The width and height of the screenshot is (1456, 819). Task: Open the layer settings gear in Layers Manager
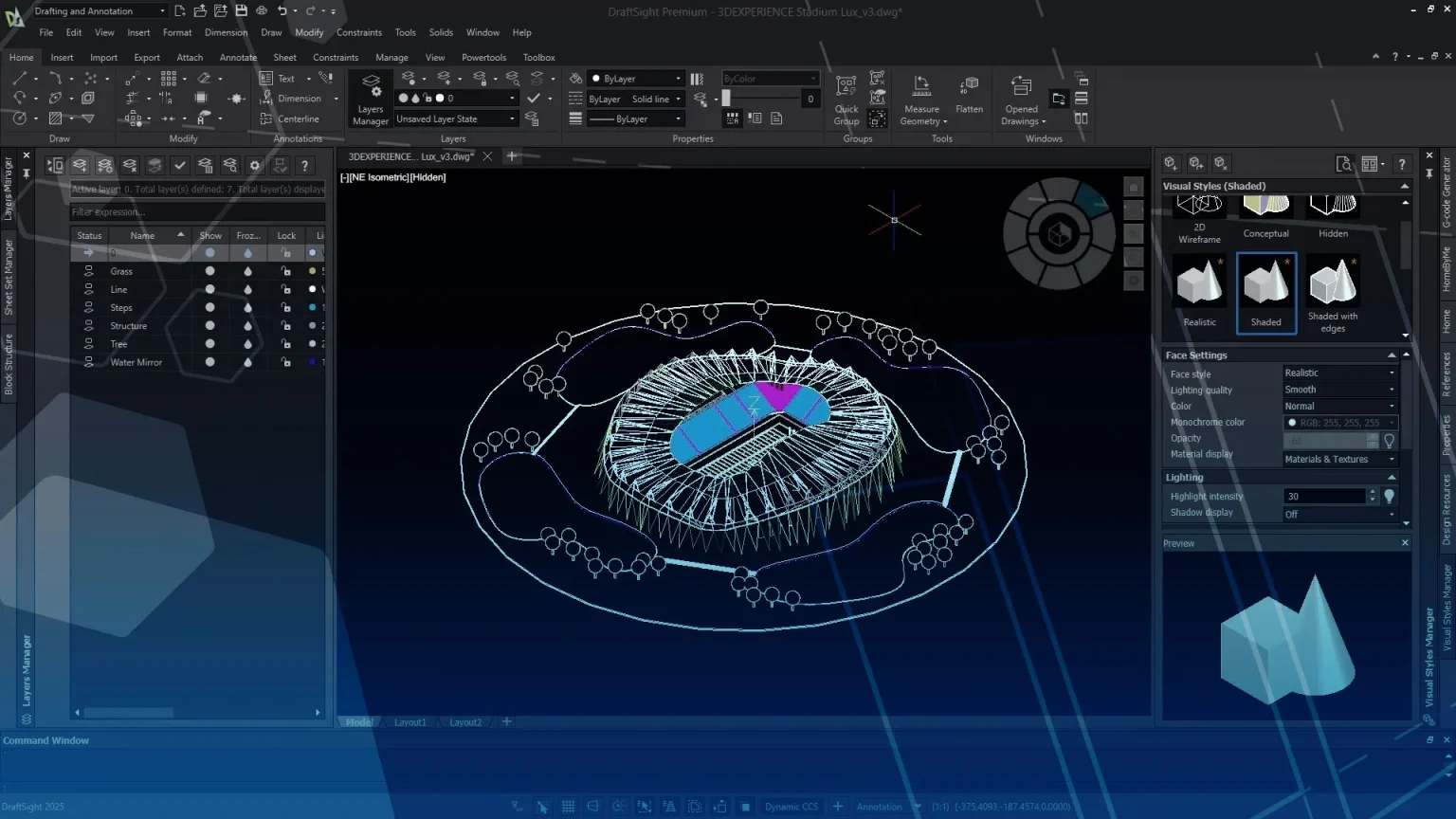255,165
